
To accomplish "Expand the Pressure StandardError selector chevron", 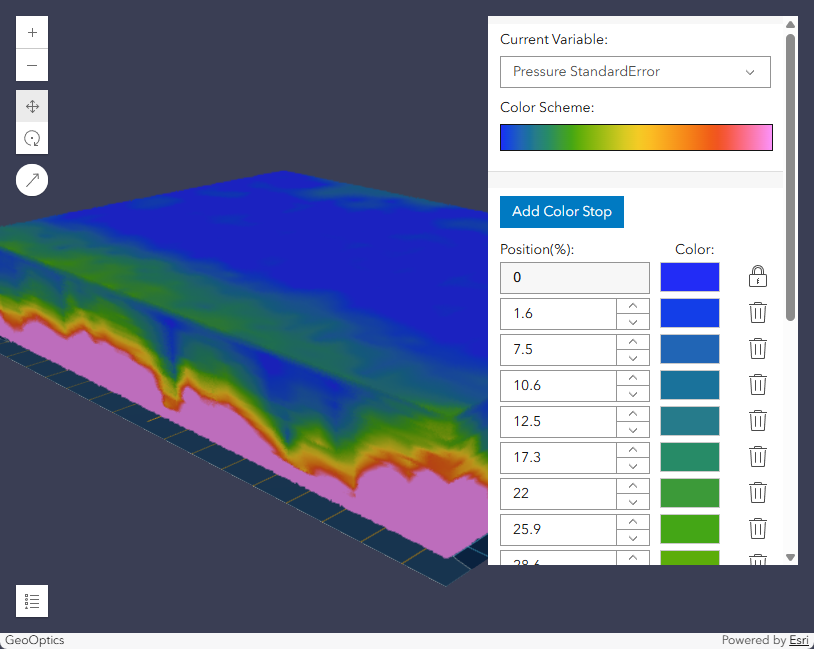I will pos(752,72).
